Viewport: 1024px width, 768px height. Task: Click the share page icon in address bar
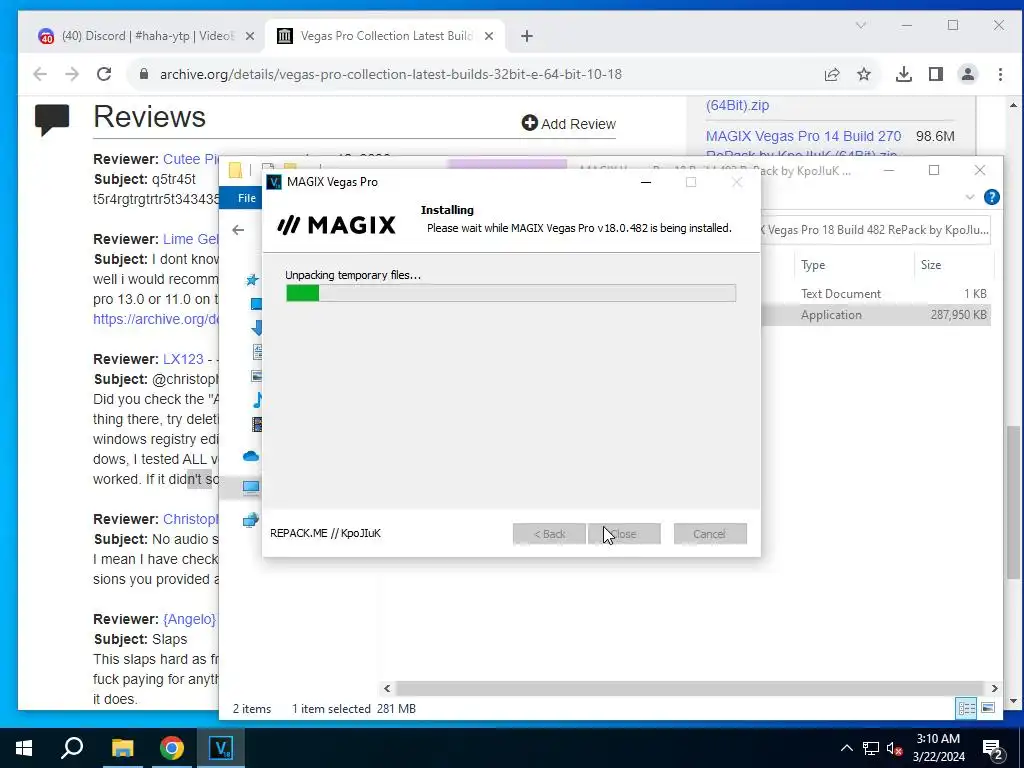pos(832,74)
